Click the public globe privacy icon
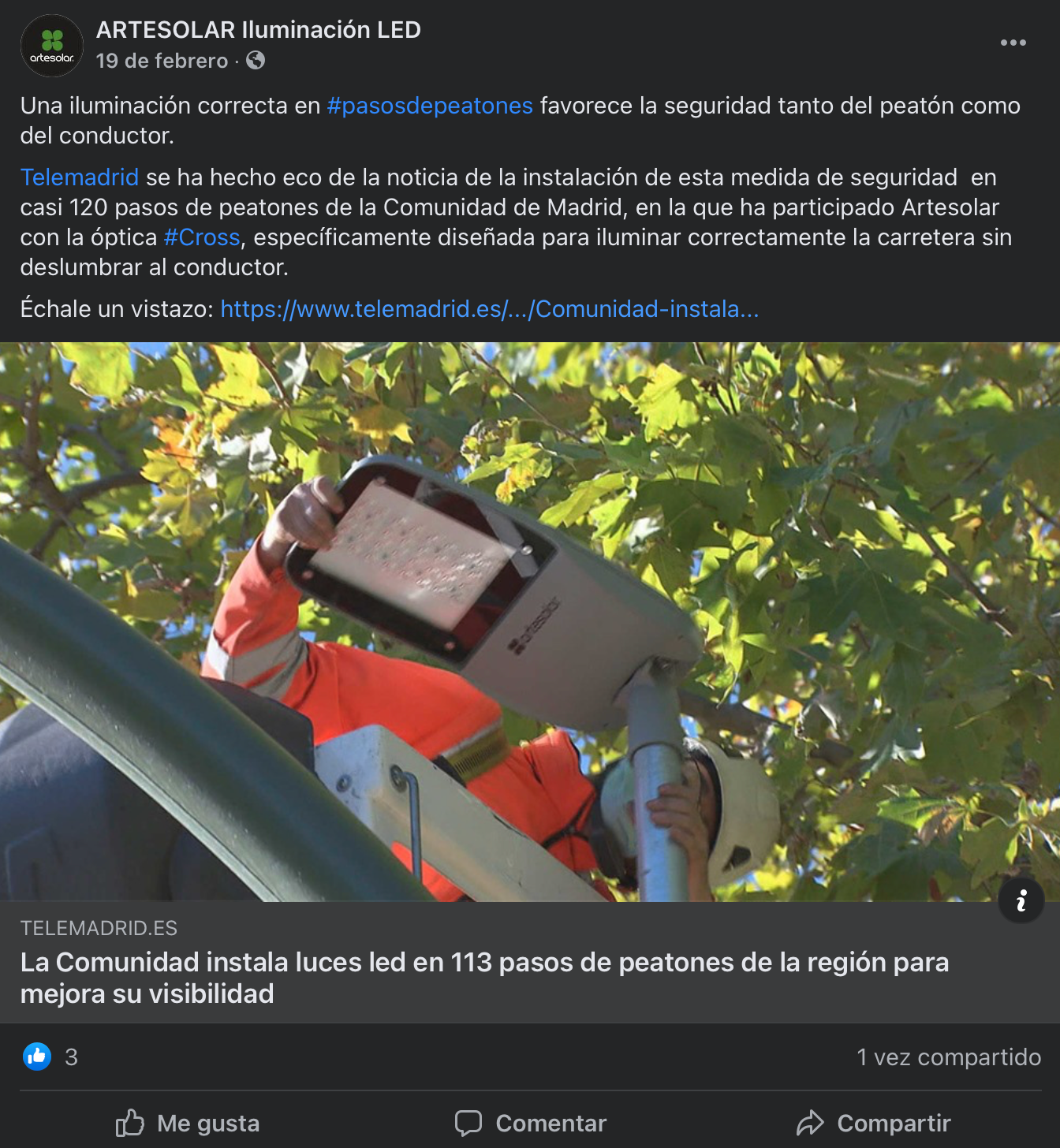Viewport: 1060px width, 1148px height. click(256, 60)
